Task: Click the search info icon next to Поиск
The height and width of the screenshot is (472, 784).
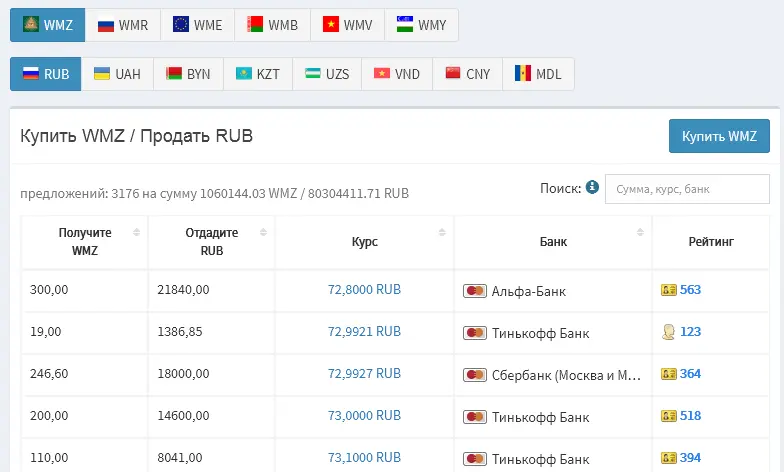Action: tap(592, 187)
